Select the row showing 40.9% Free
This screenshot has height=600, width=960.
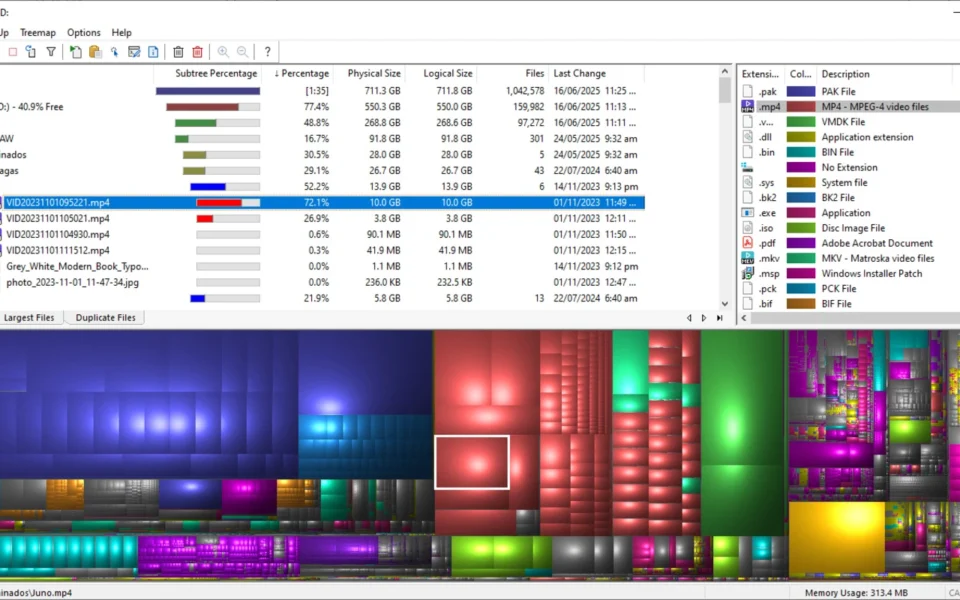pyautogui.click(x=322, y=107)
